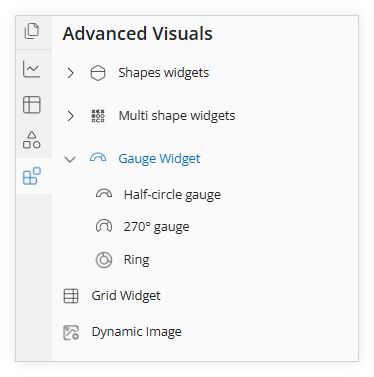The width and height of the screenshot is (374, 377).
Task: Expand the Multi shape widgets chevron
Action: tap(70, 116)
